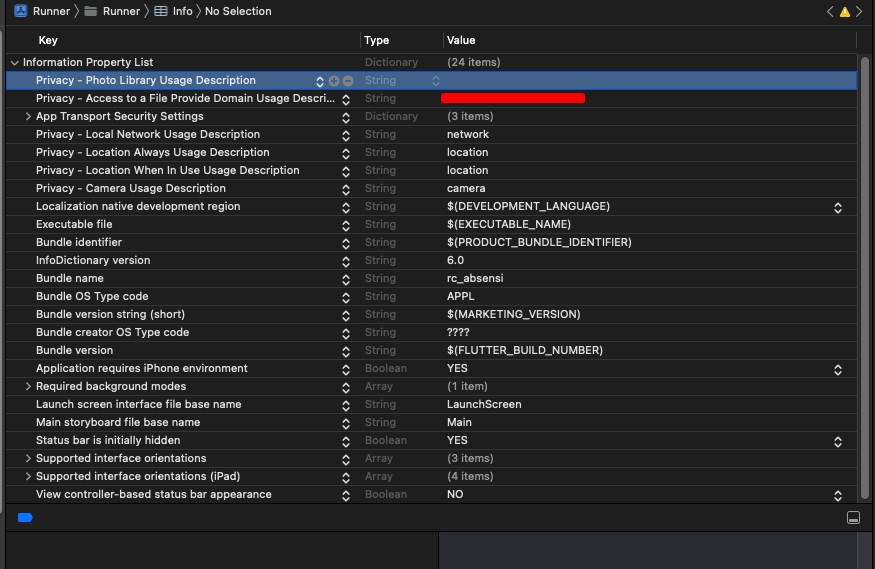875x569 pixels.
Task: Click the Runner folder icon in breadcrumb
Action: 91,11
